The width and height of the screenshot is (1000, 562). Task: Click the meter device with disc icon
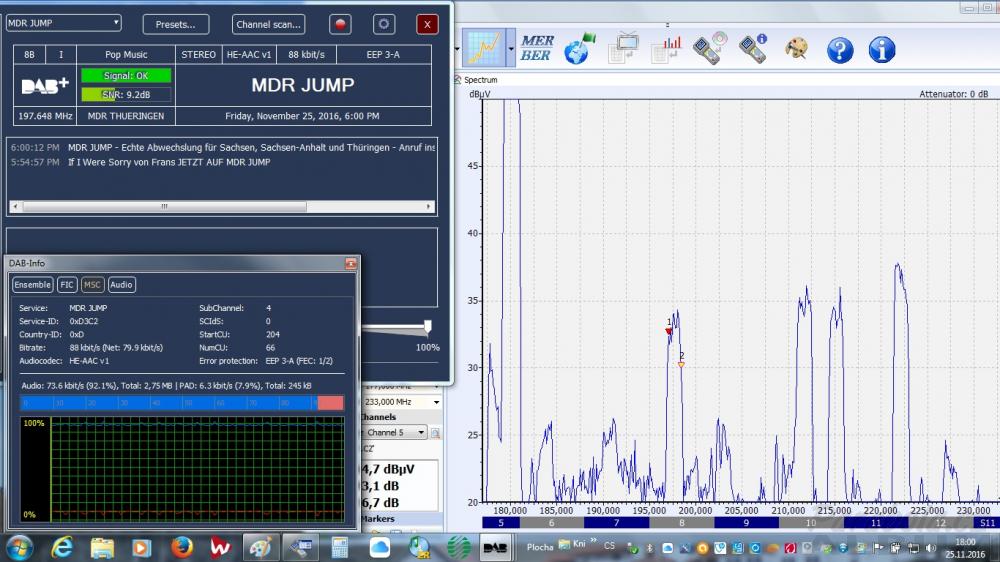pos(710,48)
